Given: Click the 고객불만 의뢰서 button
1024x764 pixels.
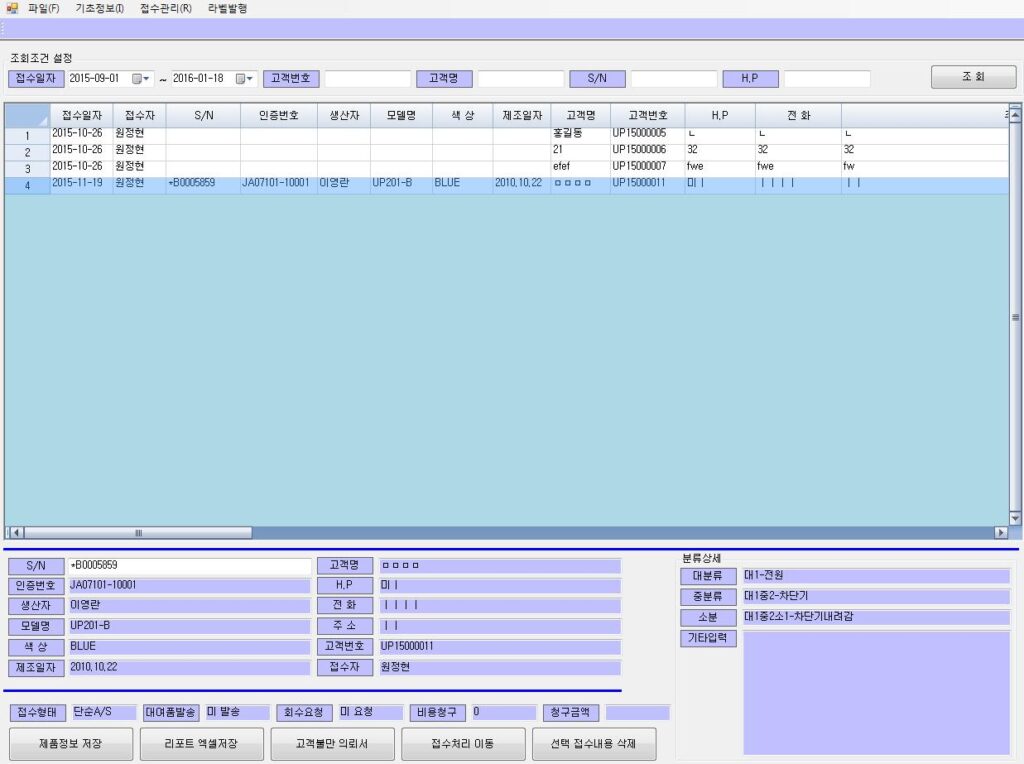Looking at the screenshot, I should tap(332, 744).
